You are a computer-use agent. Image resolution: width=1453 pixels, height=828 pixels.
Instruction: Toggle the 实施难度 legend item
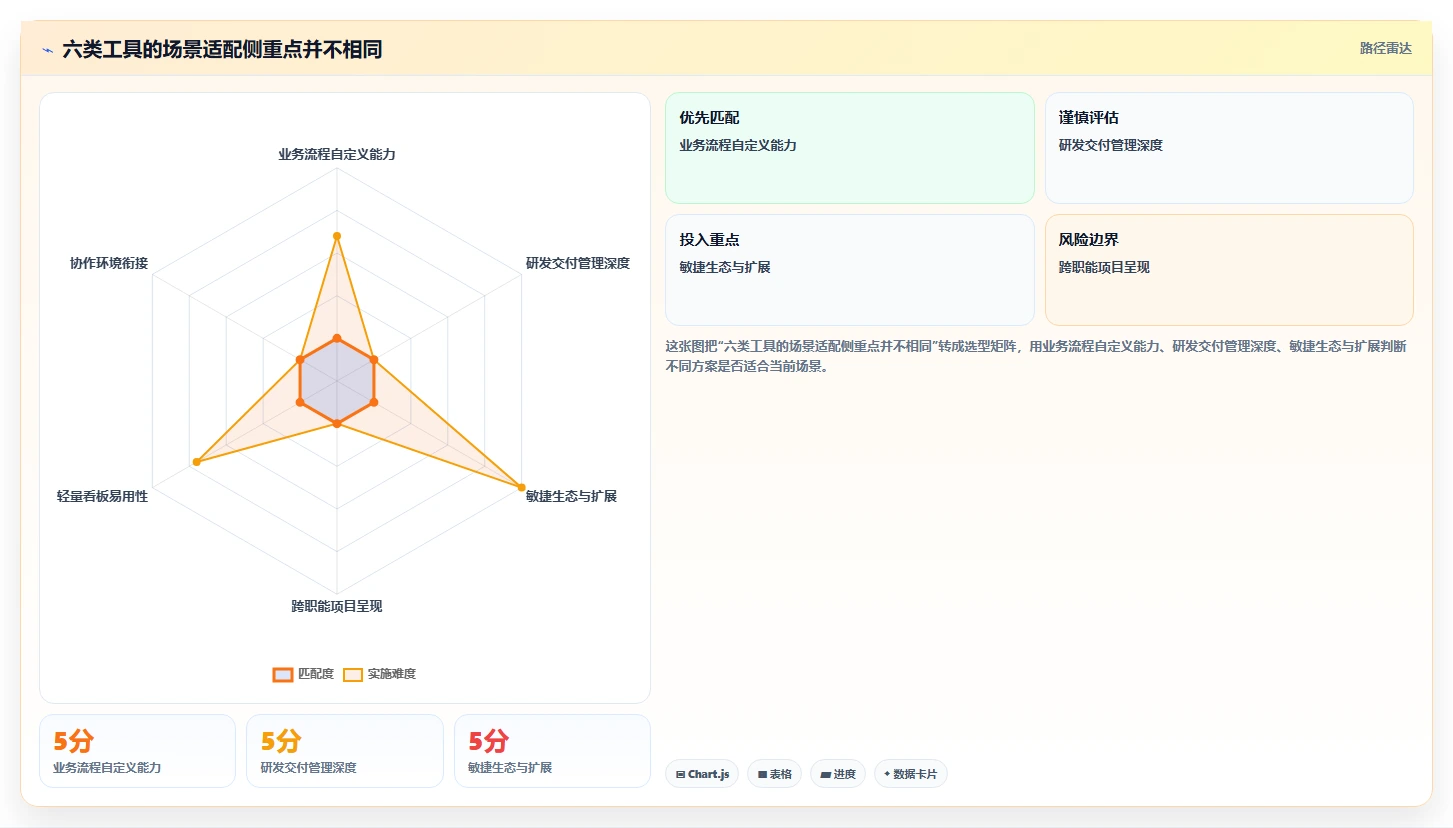(x=379, y=674)
